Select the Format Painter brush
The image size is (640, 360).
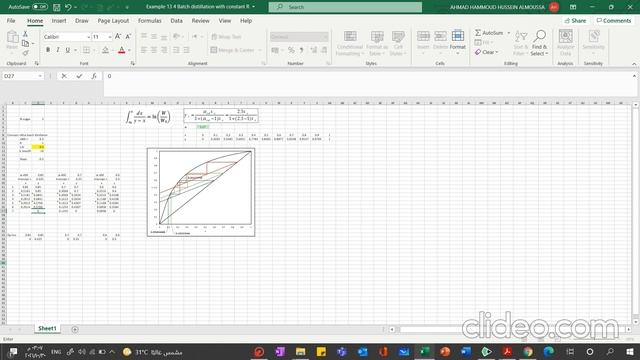click(25, 53)
